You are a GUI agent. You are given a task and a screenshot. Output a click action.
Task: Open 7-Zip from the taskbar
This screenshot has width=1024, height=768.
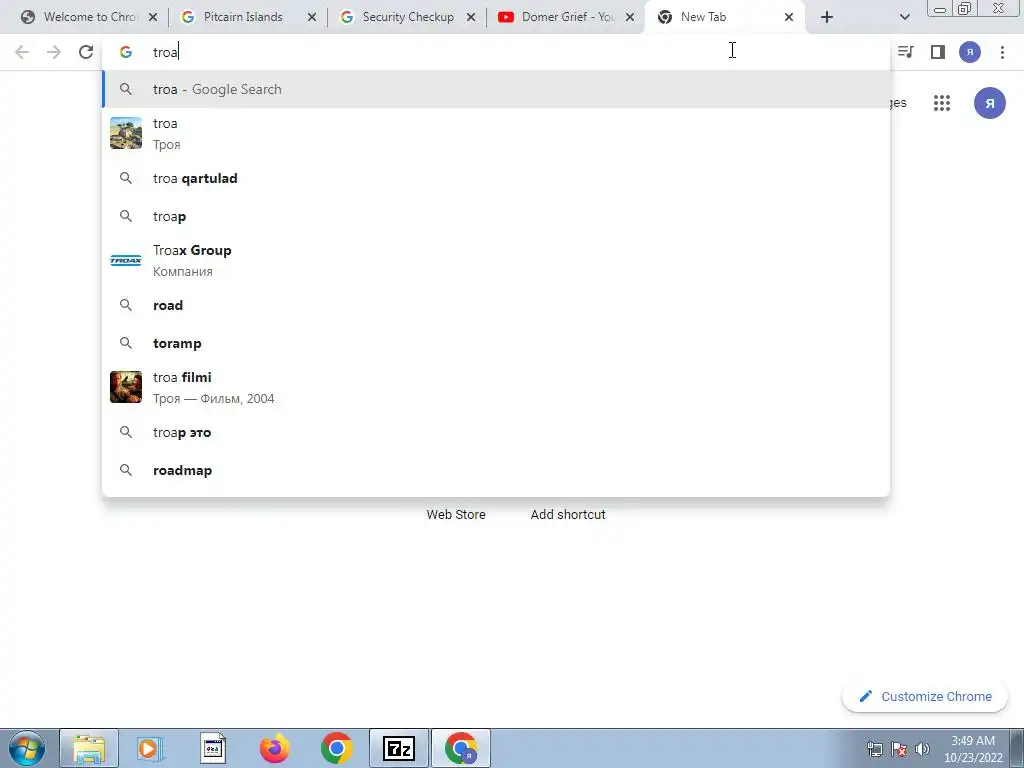[x=399, y=748]
